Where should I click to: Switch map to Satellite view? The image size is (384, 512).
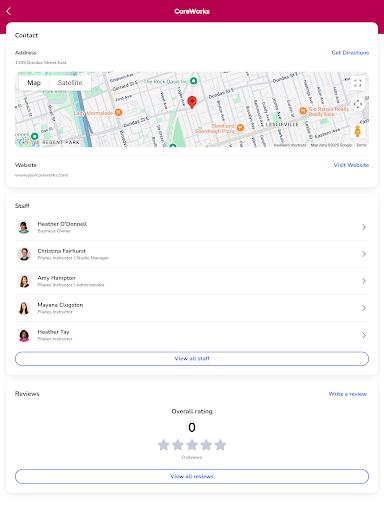click(70, 83)
